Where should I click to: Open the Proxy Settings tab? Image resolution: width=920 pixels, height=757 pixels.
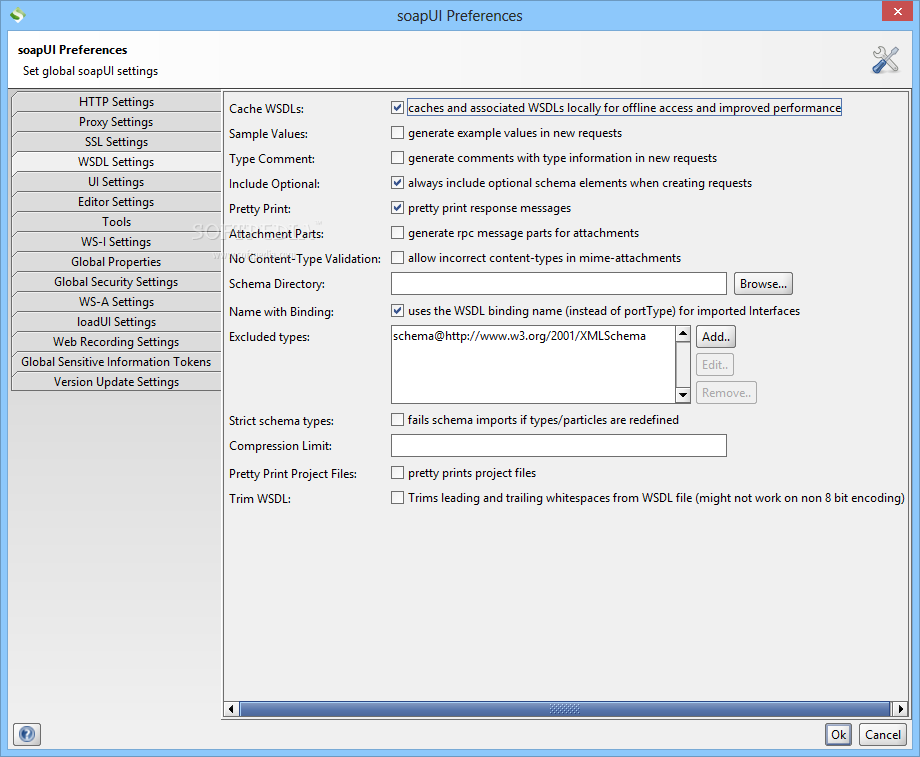coord(116,121)
